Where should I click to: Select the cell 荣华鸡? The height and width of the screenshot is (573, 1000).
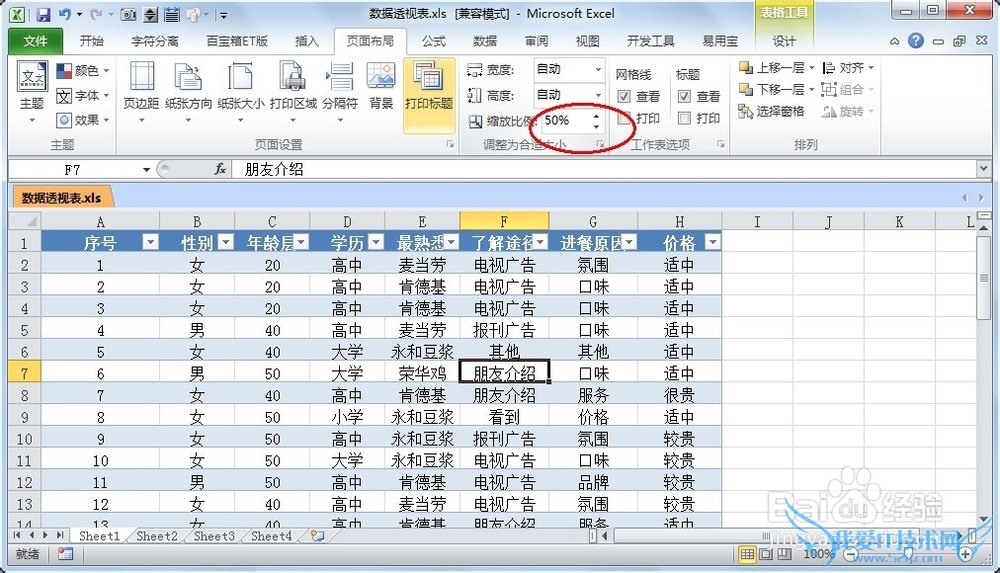(x=422, y=373)
